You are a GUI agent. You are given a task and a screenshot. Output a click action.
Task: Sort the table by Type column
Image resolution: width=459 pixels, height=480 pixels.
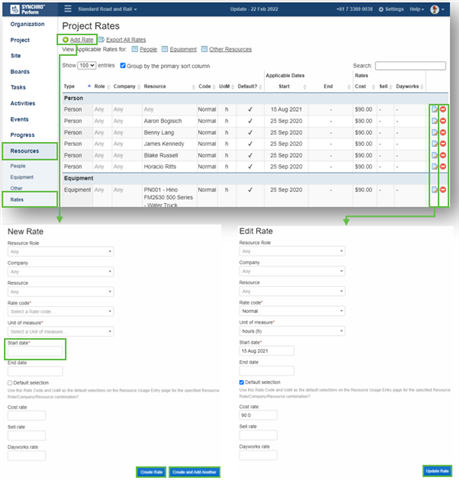click(77, 86)
